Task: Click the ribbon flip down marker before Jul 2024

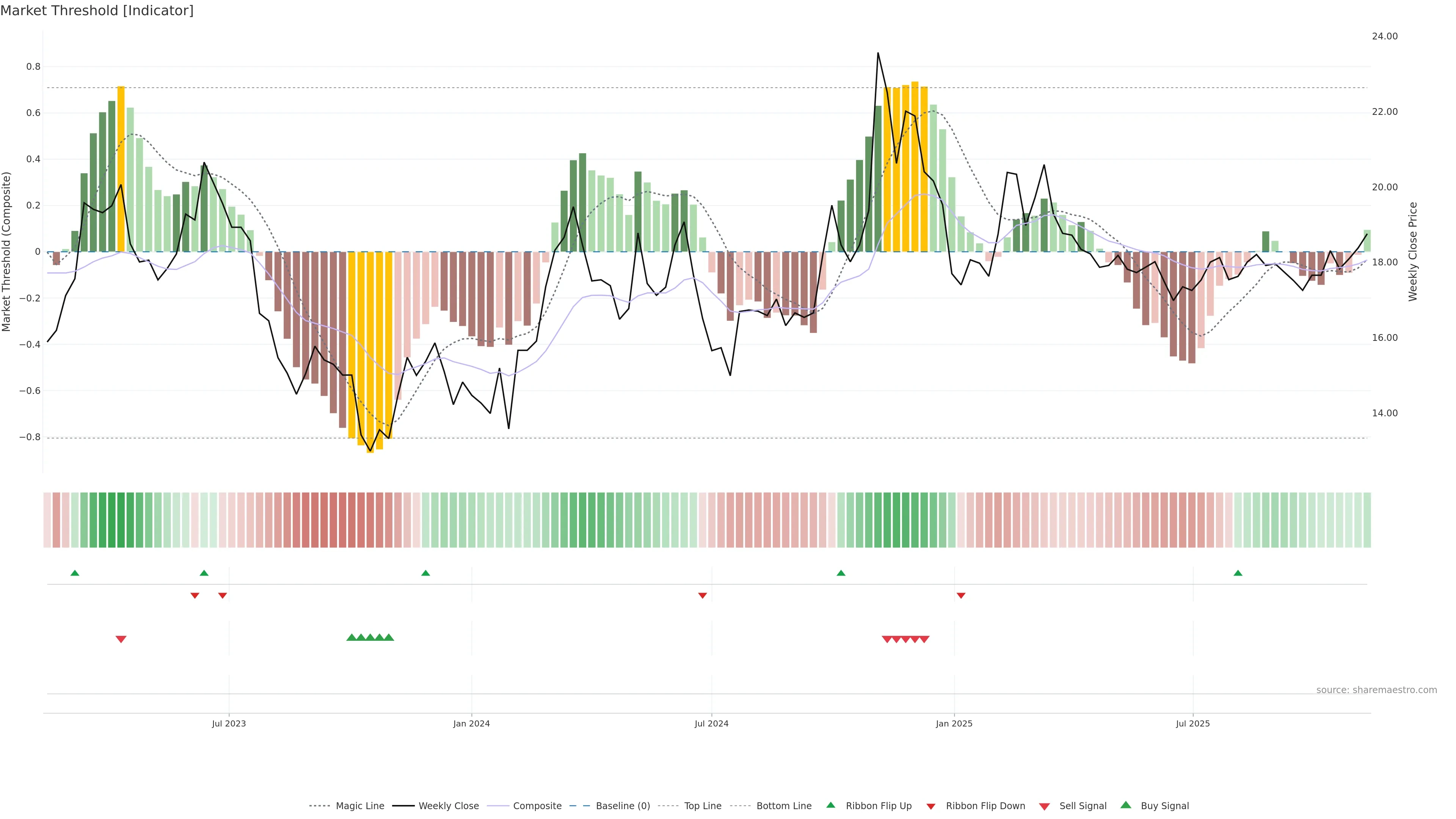Action: (x=703, y=596)
